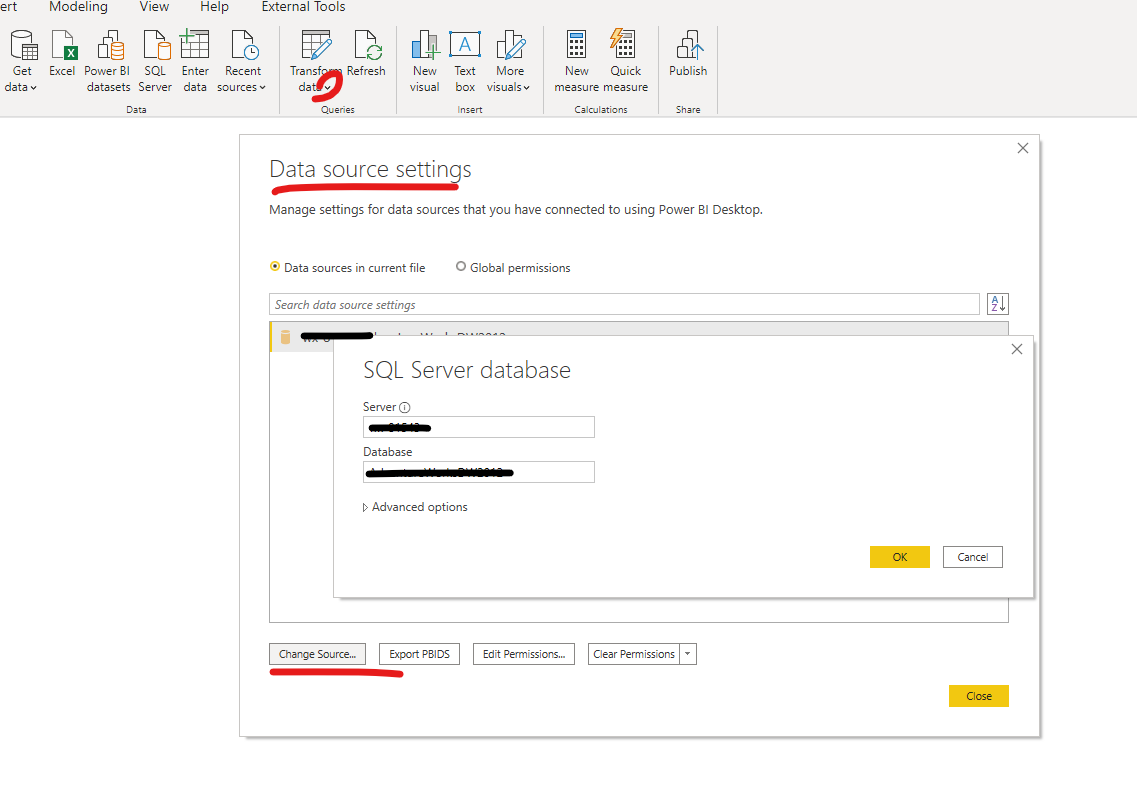This screenshot has height=791, width=1137.
Task: Click Clear Permissions
Action: pos(634,654)
